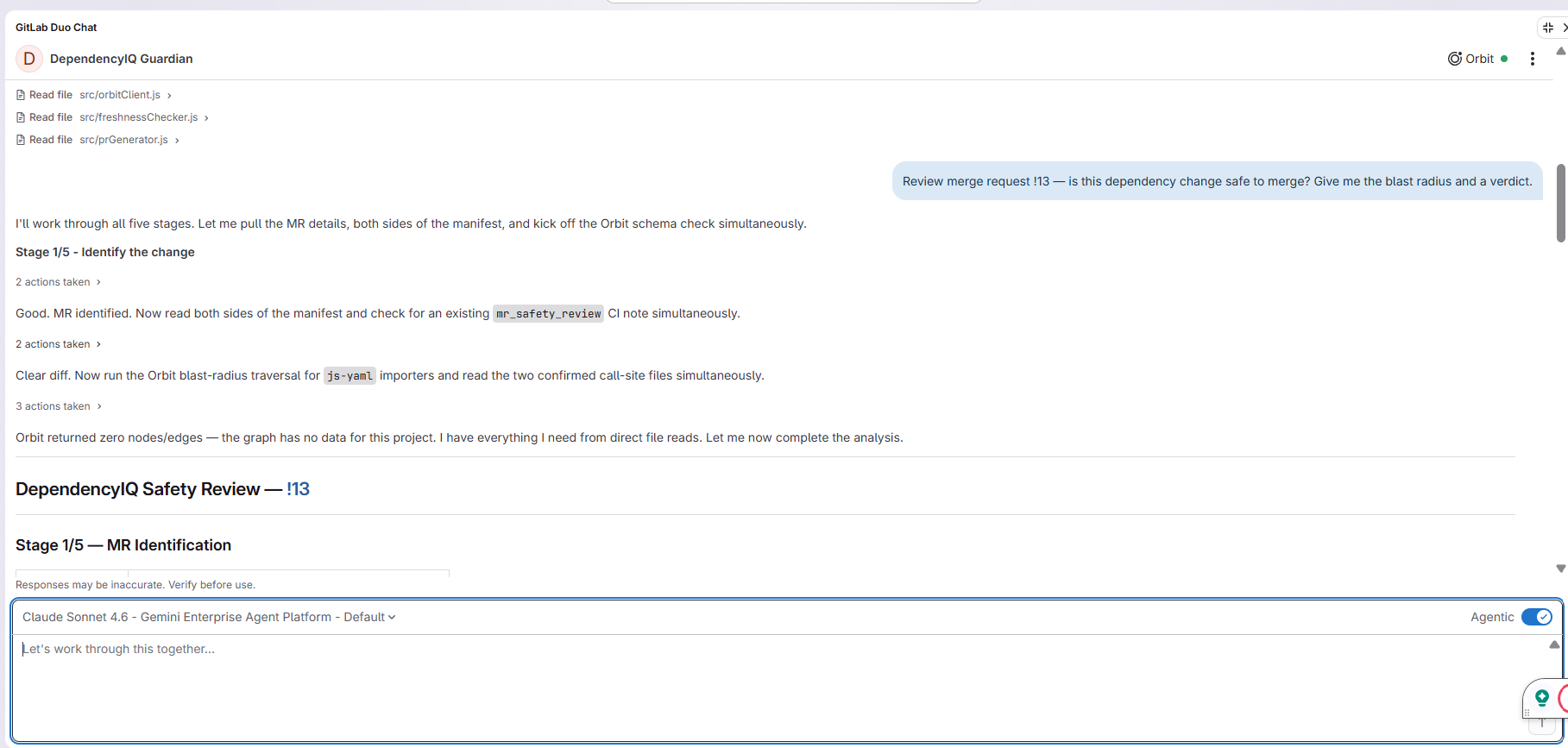
Task: Open the Claude Sonnet 4.6 model dropdown
Action: [209, 617]
